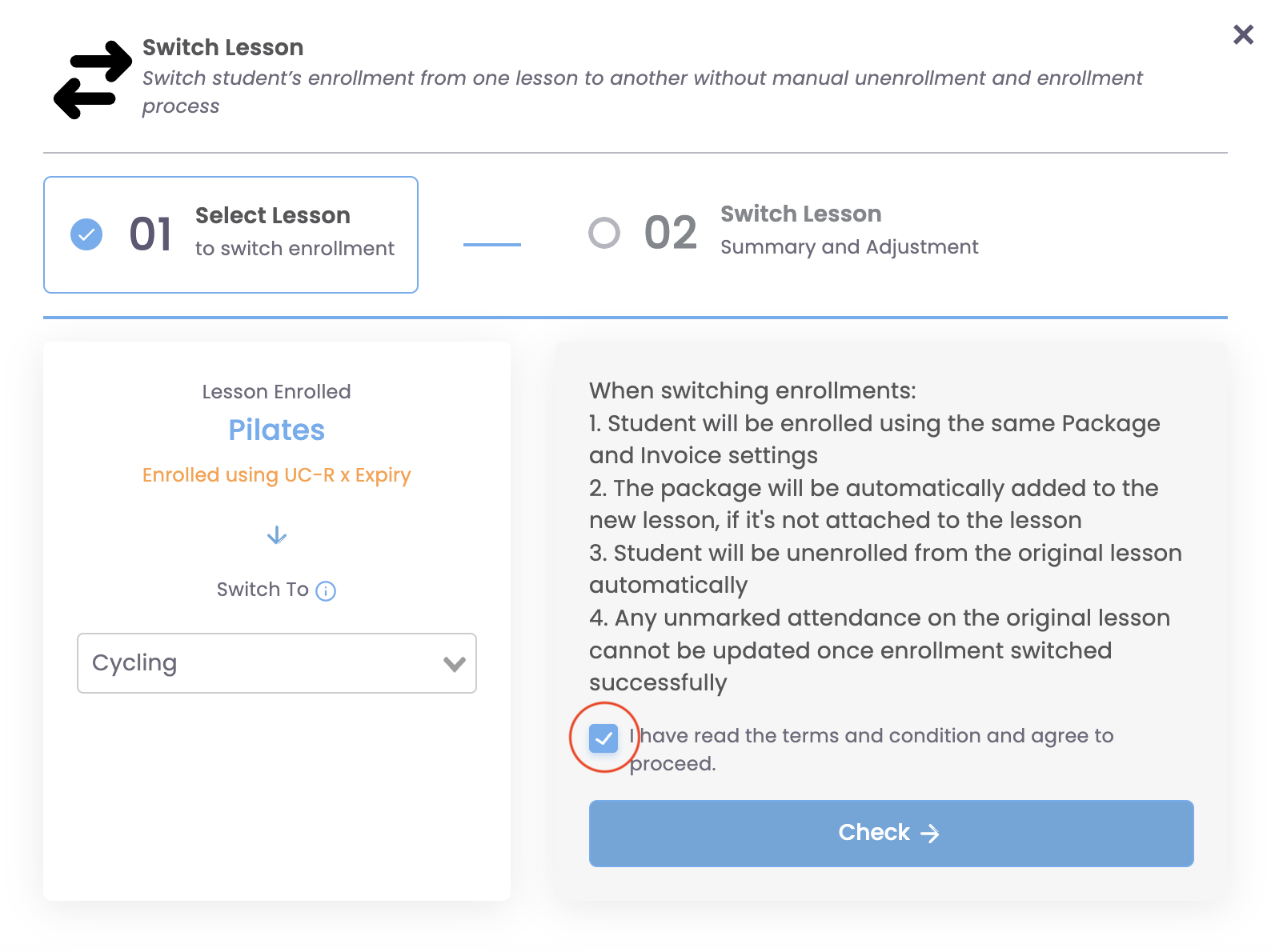Select the 'Select Lesson' step tab

[x=231, y=234]
